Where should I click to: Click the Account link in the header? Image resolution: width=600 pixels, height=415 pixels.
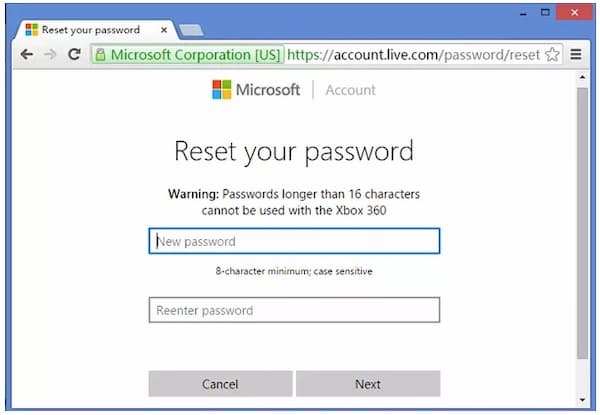coord(351,90)
